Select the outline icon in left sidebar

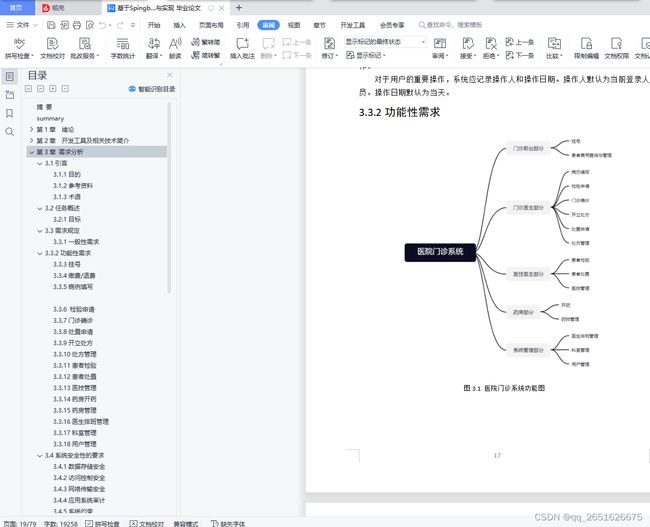pos(10,76)
